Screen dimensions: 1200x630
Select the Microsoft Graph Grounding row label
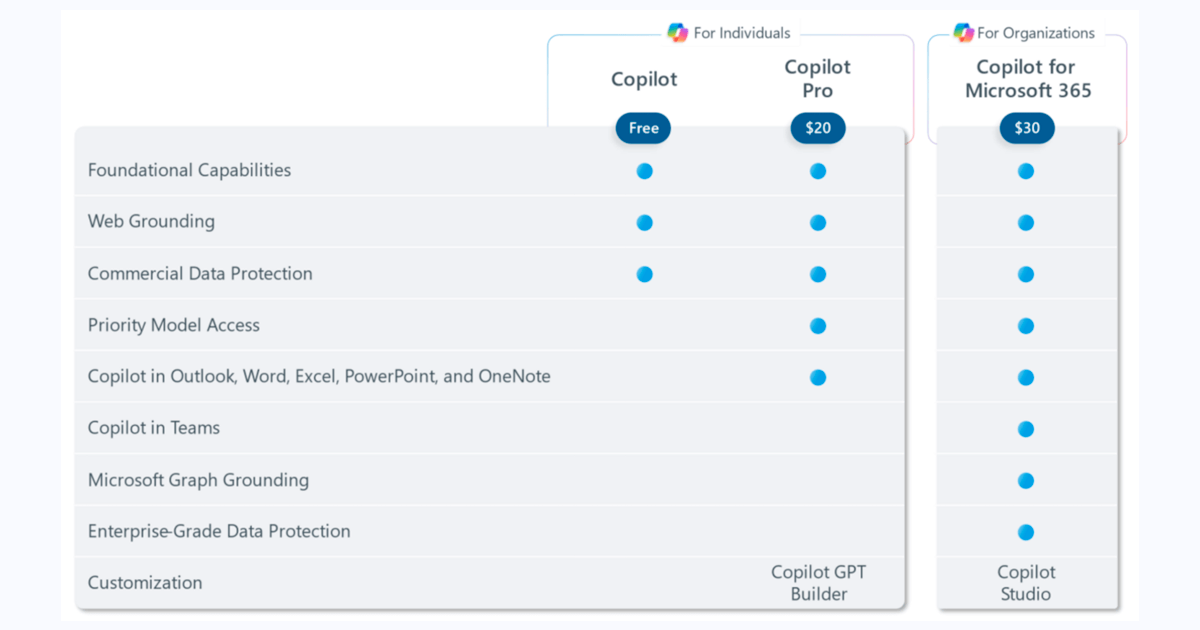pyautogui.click(x=198, y=480)
